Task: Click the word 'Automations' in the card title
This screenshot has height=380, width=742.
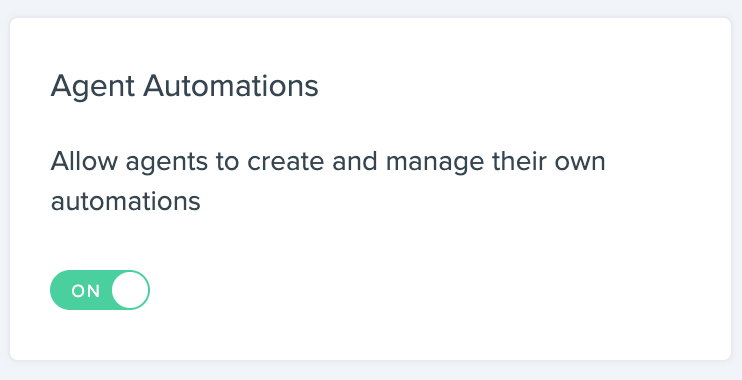Action: tap(231, 86)
